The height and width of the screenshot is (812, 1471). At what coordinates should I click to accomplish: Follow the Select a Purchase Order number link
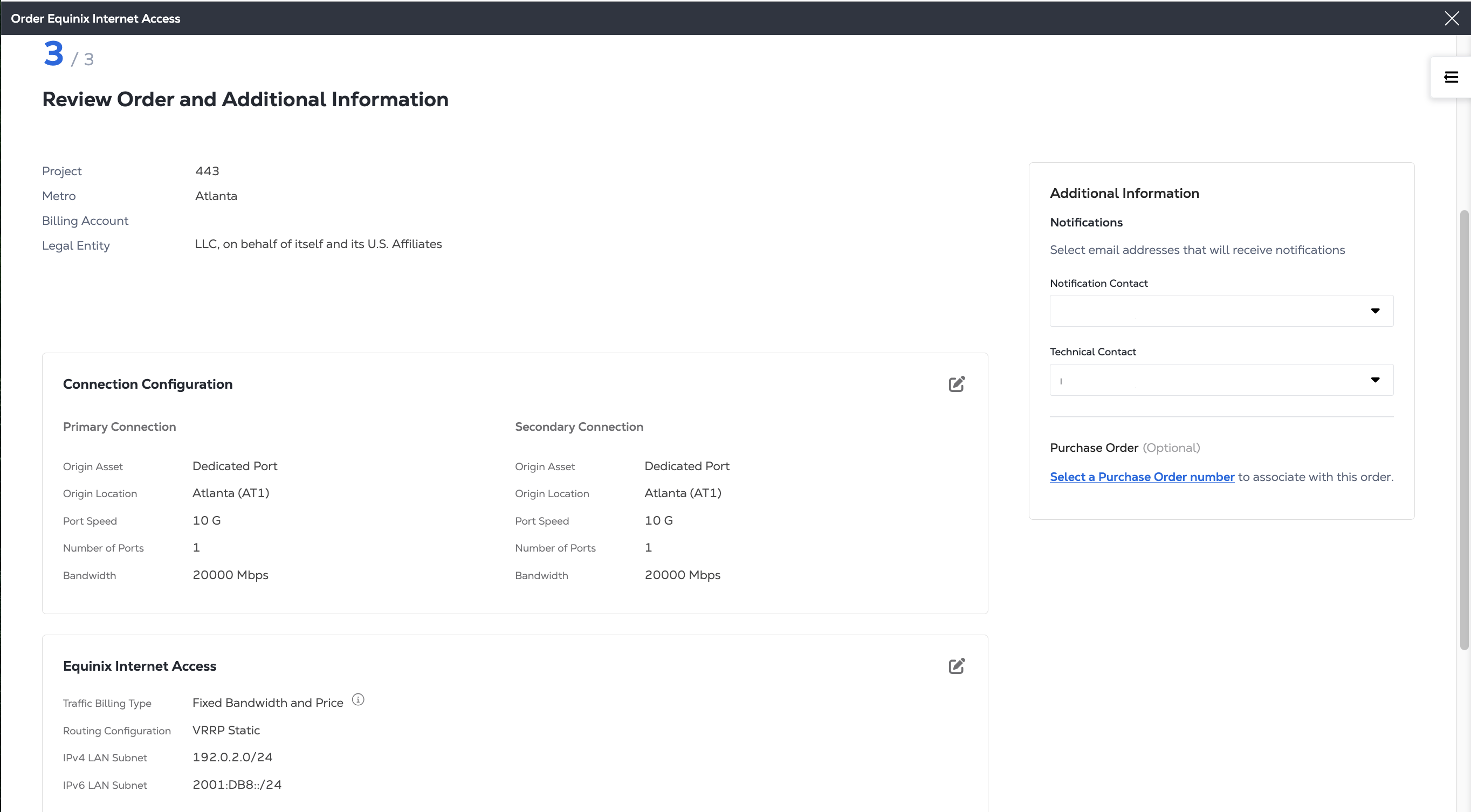point(1142,477)
